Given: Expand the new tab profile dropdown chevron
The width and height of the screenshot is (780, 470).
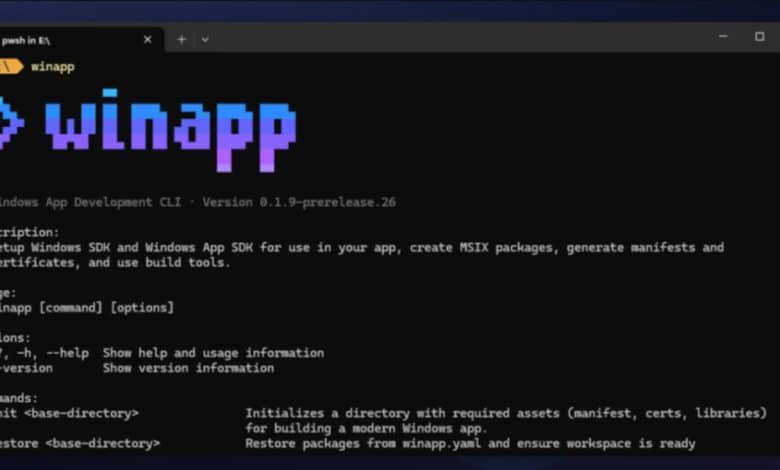Looking at the screenshot, I should tap(205, 39).
